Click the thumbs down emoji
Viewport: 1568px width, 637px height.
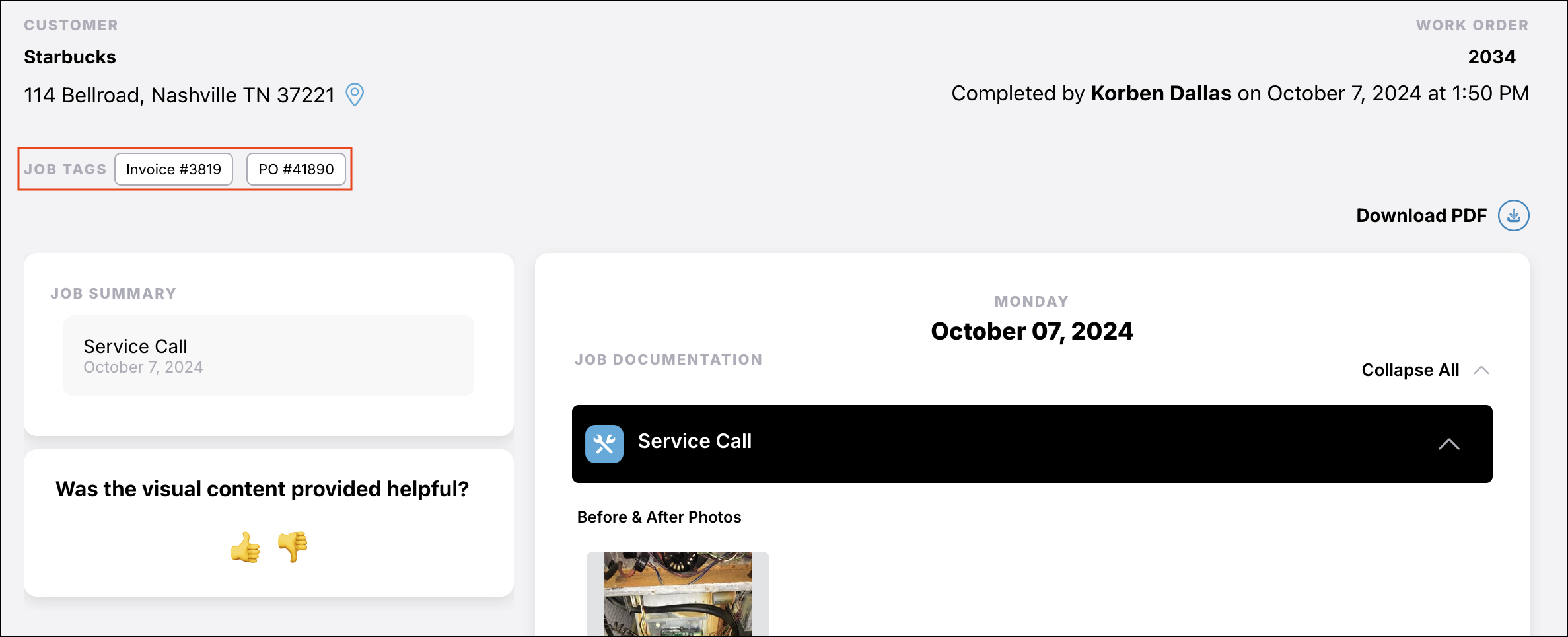coord(293,547)
